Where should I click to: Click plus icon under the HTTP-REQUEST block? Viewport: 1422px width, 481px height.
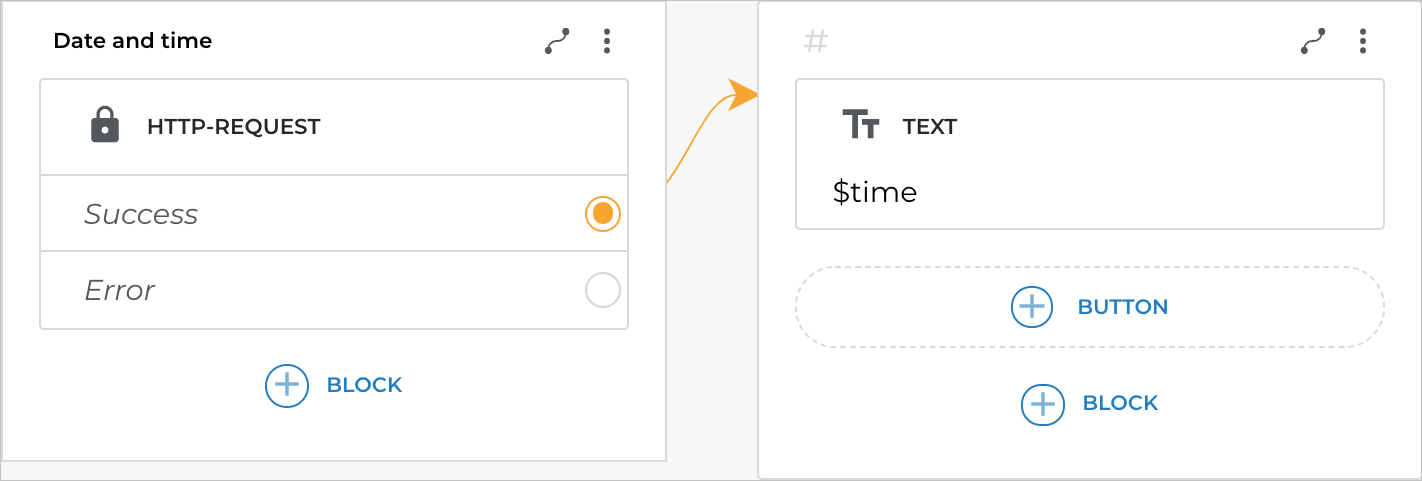(x=286, y=385)
